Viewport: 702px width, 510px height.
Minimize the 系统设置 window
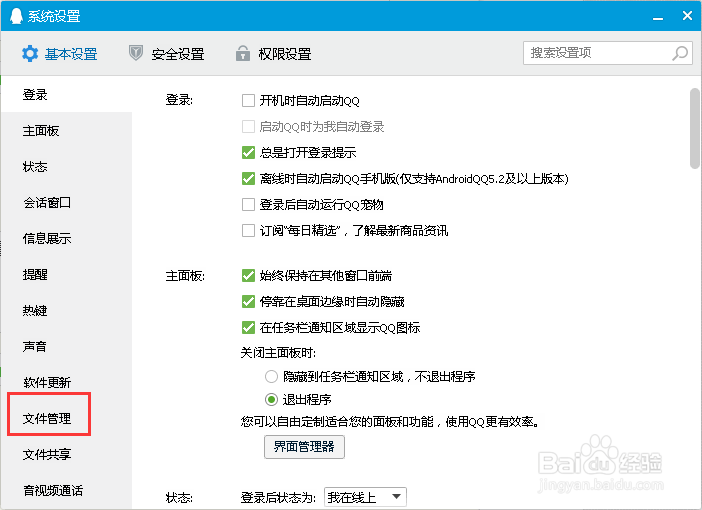point(658,17)
